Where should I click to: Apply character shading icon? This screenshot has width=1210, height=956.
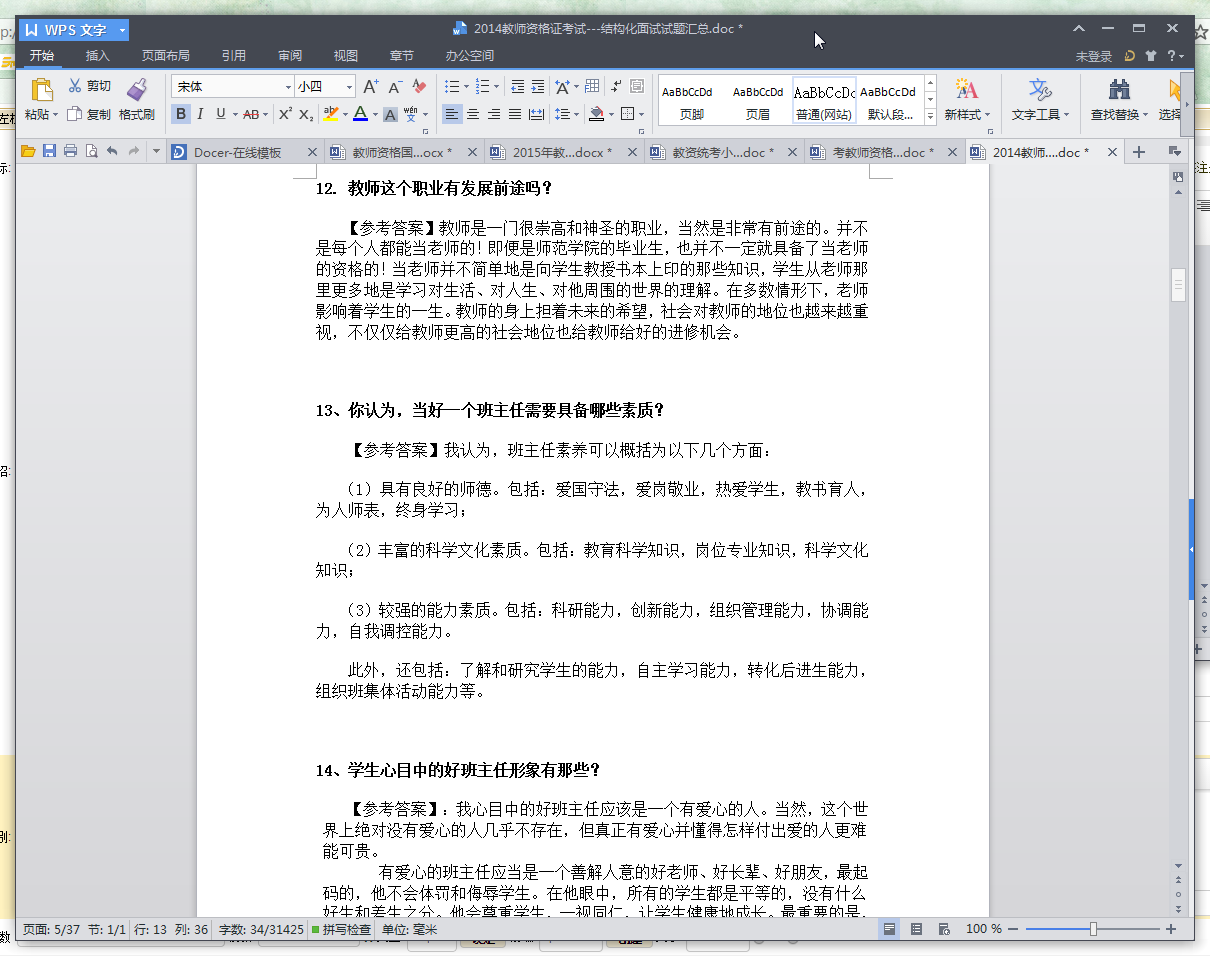coord(390,114)
